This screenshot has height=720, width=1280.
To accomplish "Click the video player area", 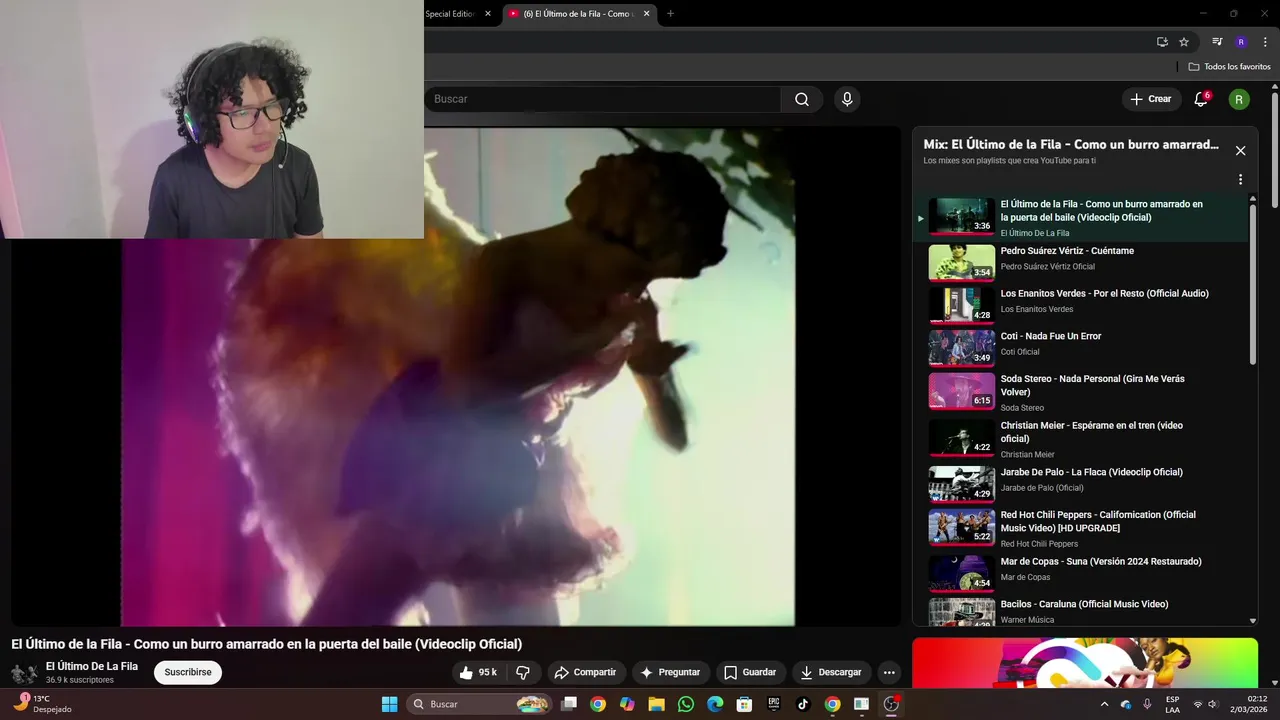I will (x=456, y=376).
